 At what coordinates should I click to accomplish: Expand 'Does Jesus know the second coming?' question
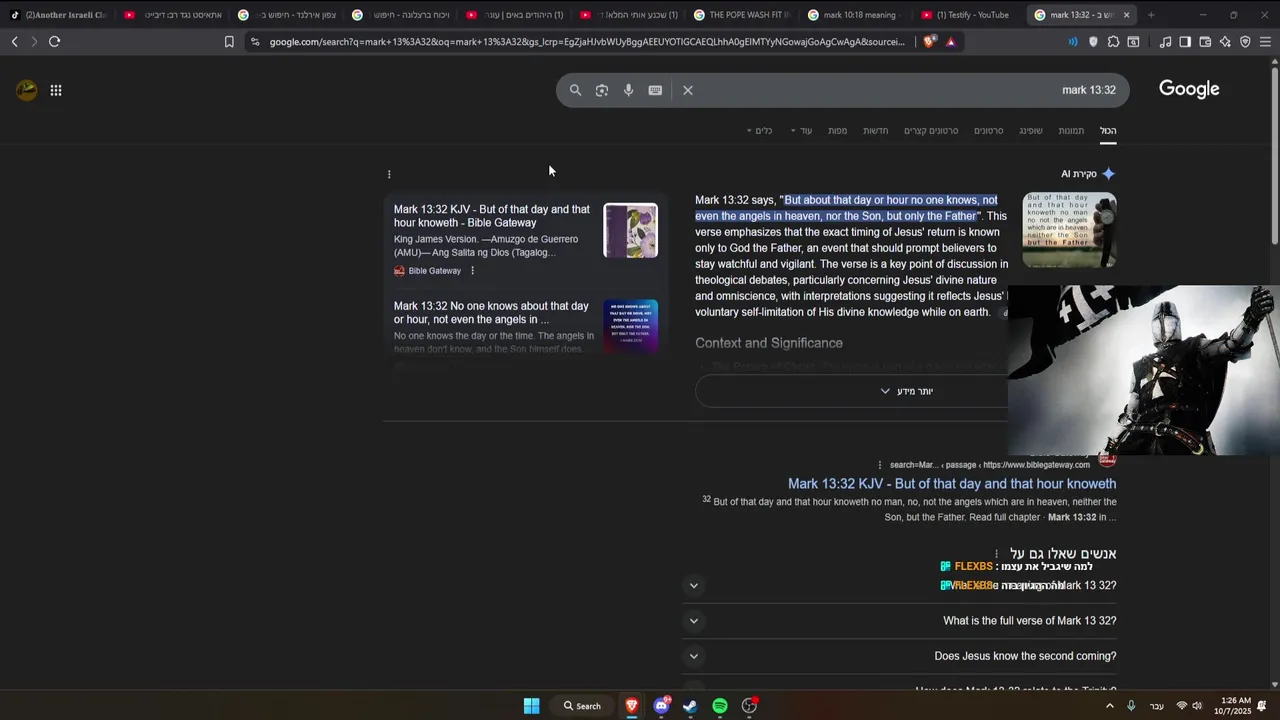(x=899, y=656)
